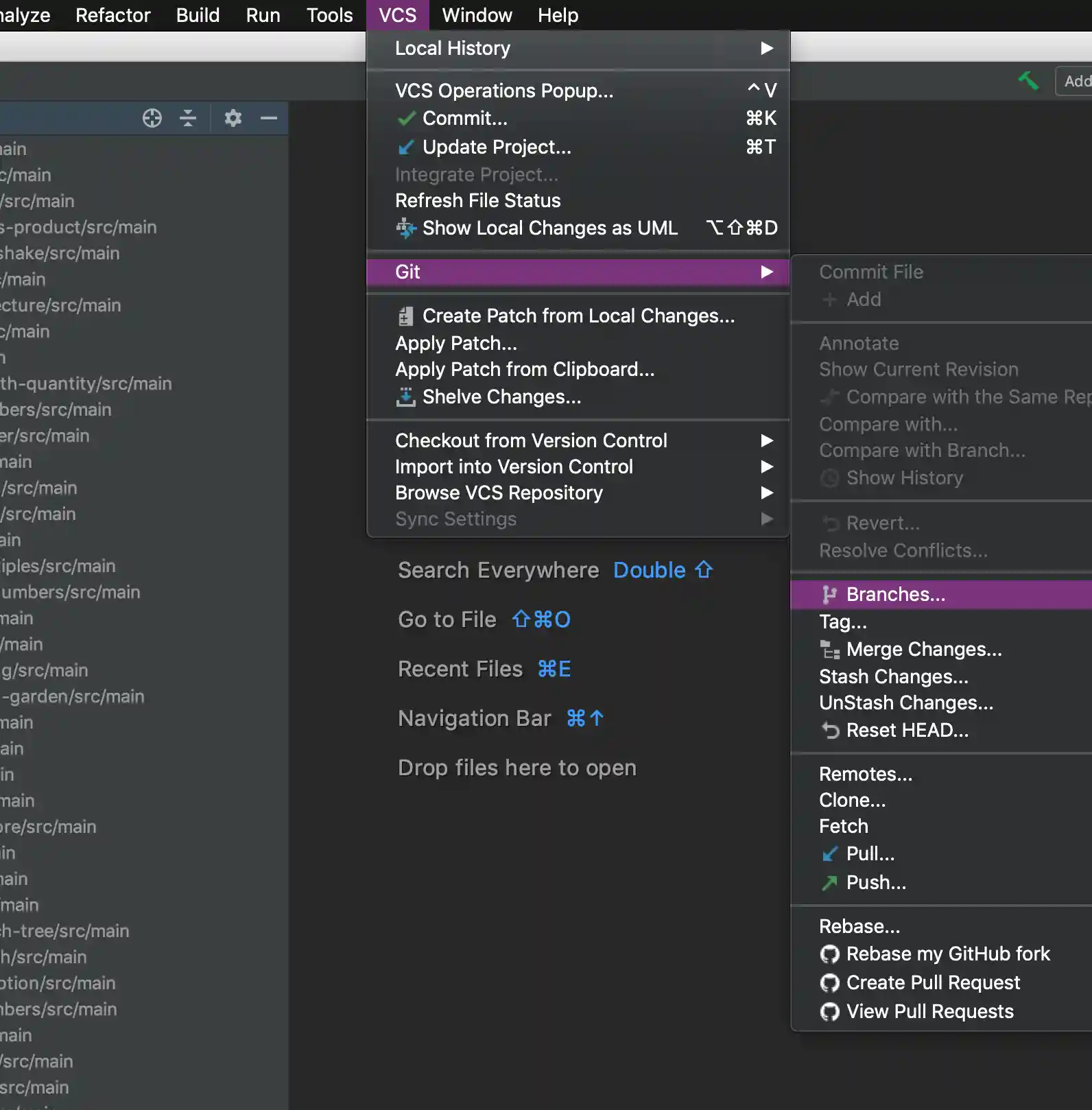Select Shelve Changes menu entry

501,397
